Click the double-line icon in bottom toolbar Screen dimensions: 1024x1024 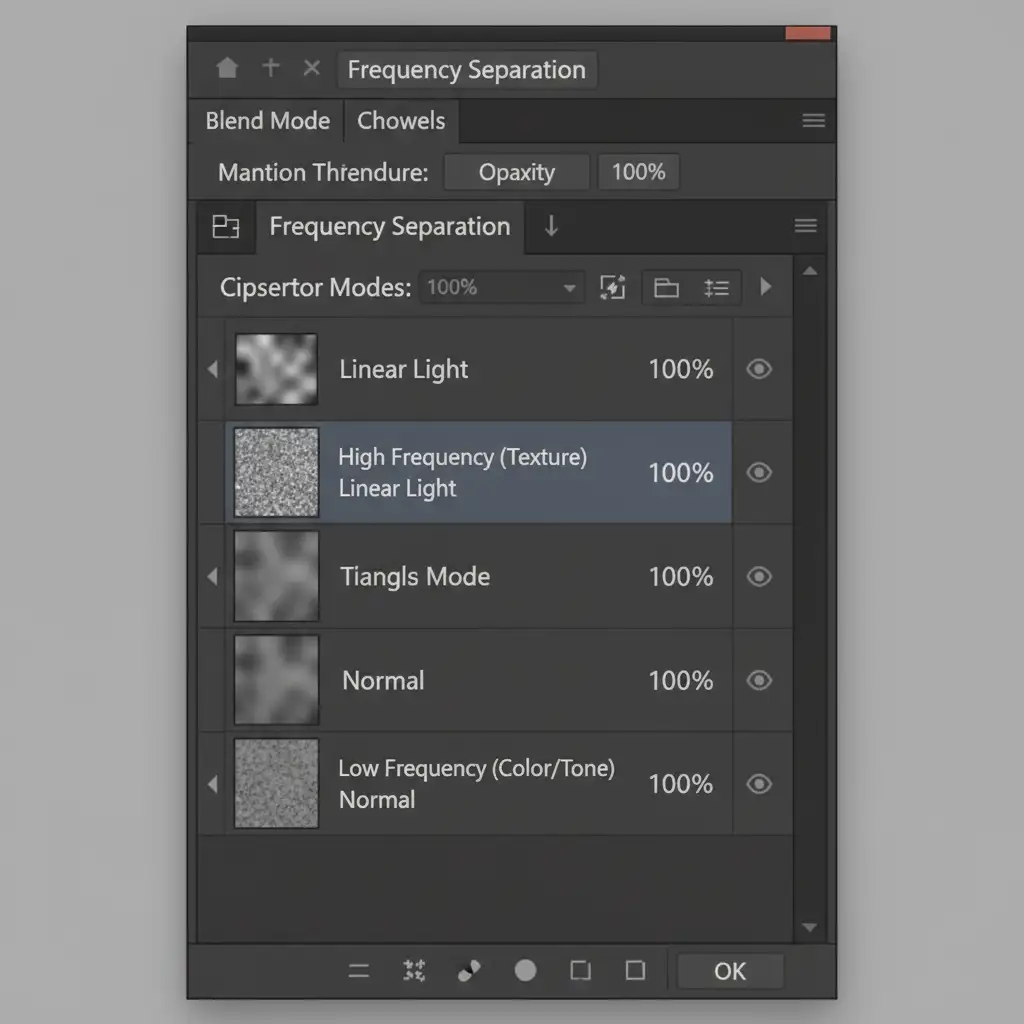pos(358,971)
